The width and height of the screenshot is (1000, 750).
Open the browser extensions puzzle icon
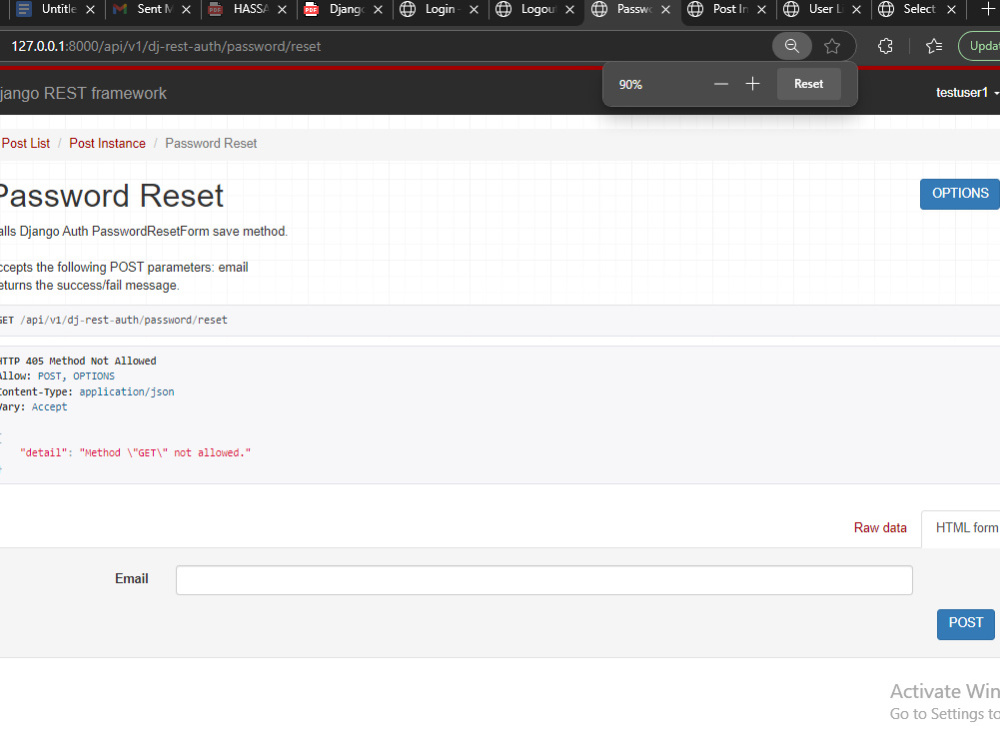point(885,46)
